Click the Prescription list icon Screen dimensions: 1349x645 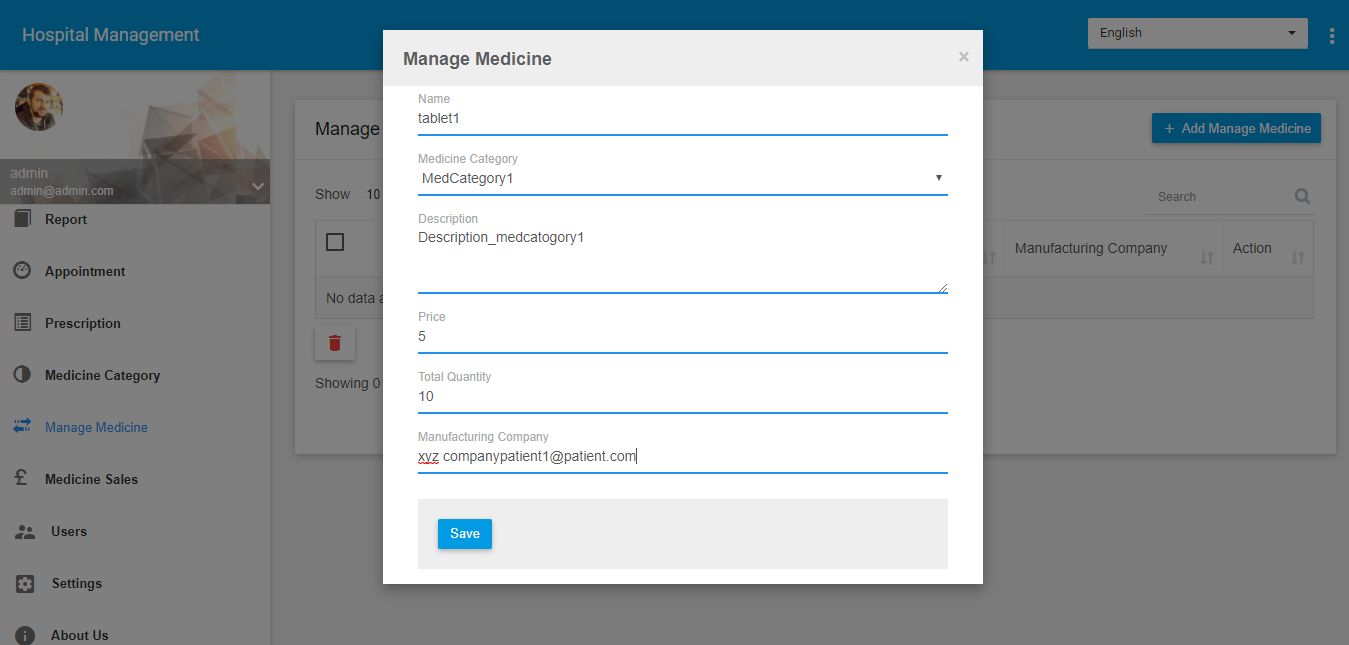click(x=23, y=323)
